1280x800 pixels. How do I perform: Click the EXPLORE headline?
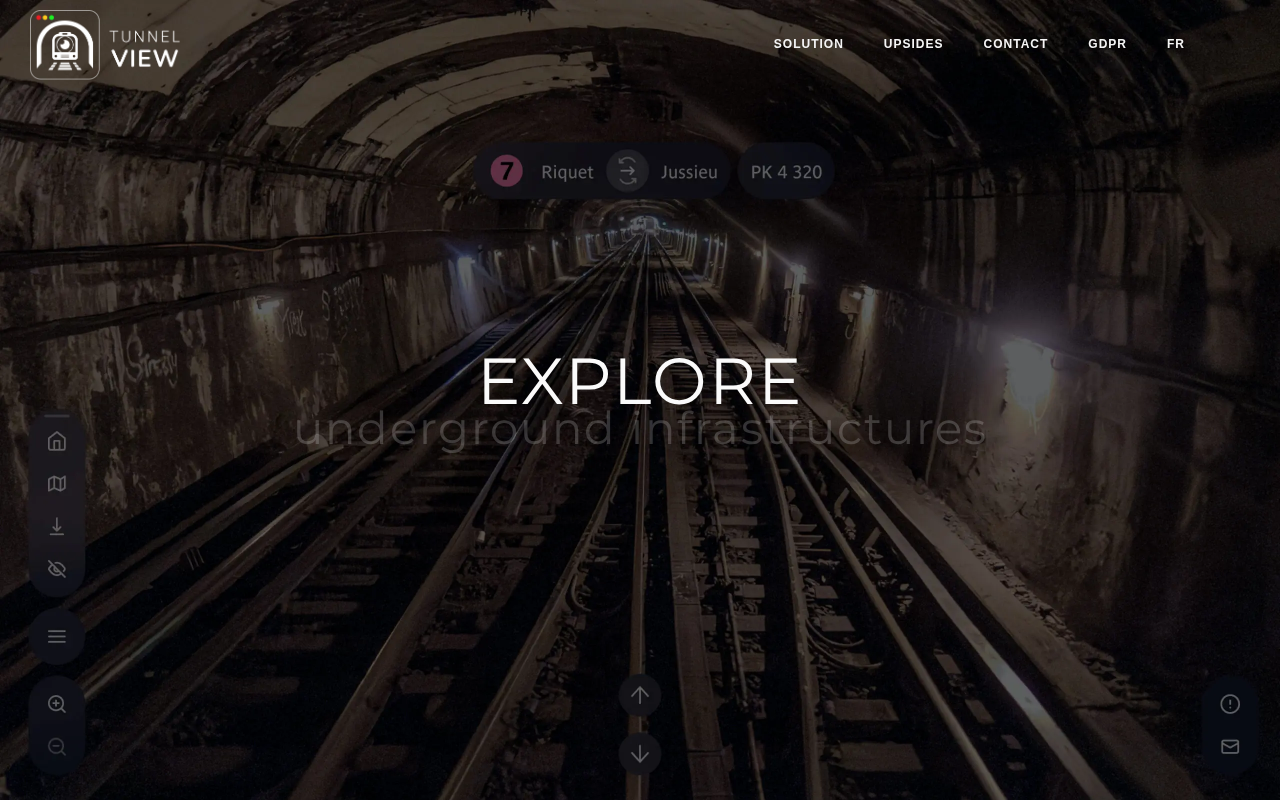pyautogui.click(x=640, y=381)
